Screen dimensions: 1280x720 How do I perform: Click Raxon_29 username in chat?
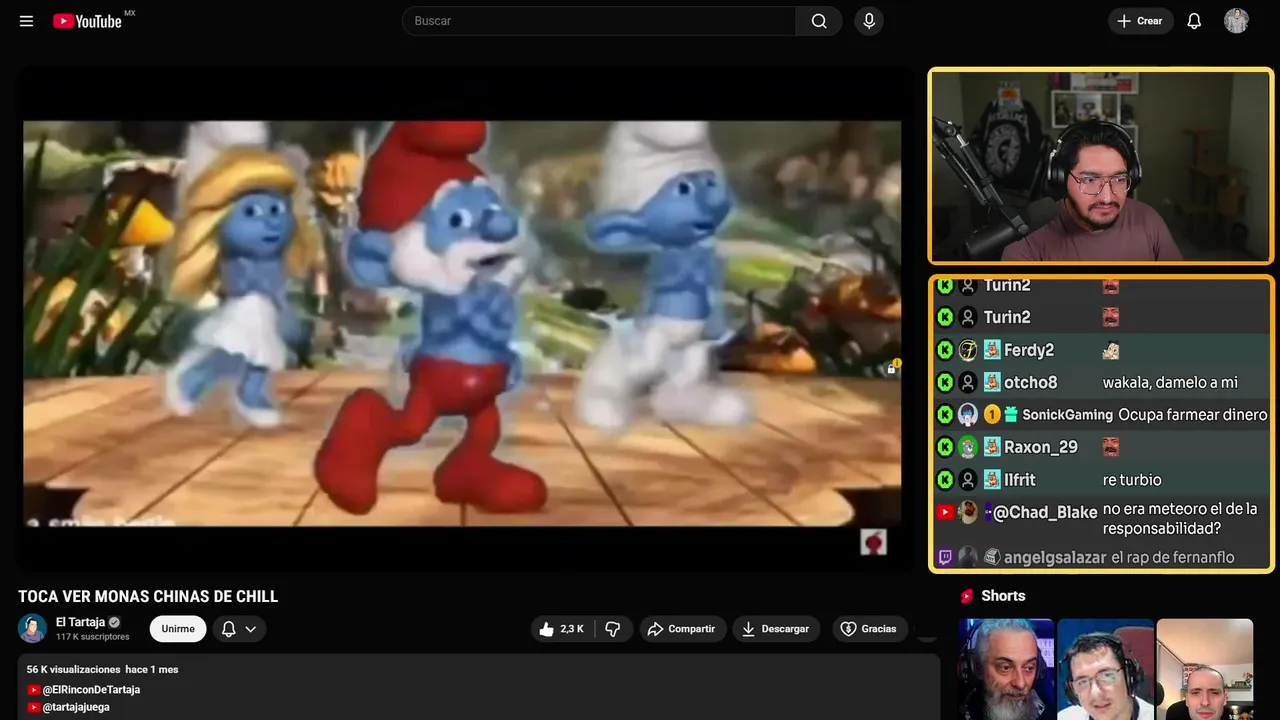click(1041, 447)
